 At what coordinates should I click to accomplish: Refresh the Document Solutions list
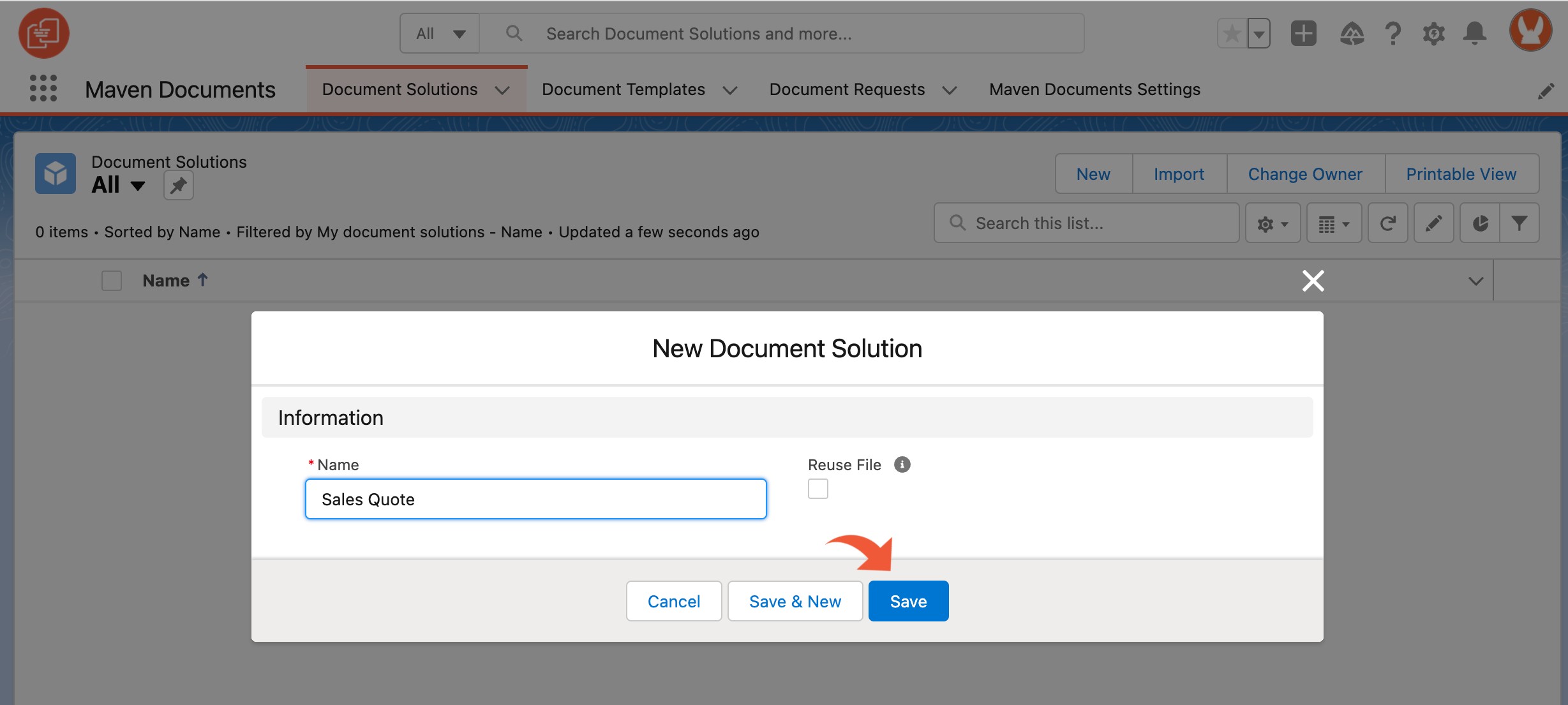pyautogui.click(x=1387, y=223)
